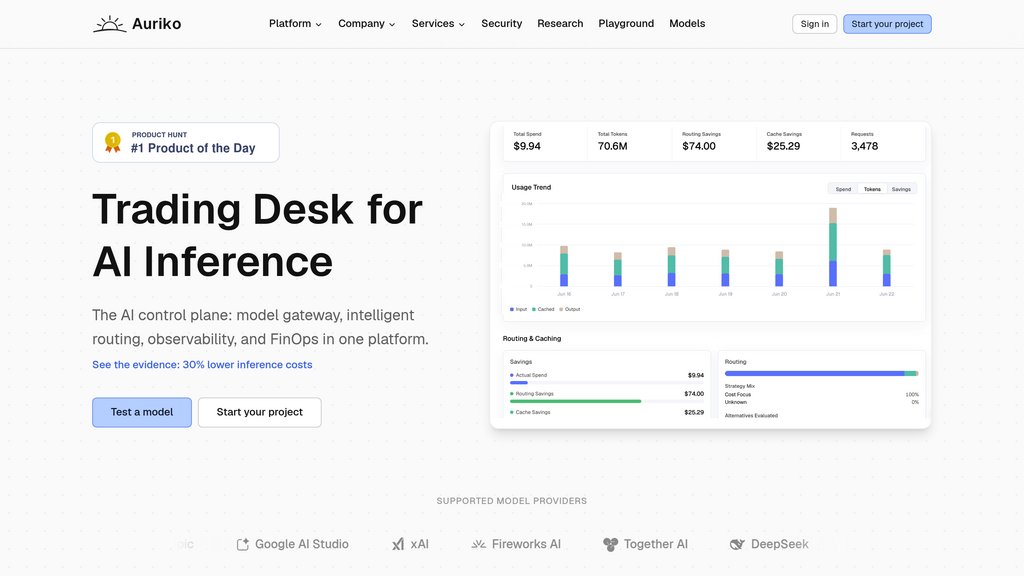Click the Usage Trend title
This screenshot has height=576, width=1024.
tap(531, 187)
